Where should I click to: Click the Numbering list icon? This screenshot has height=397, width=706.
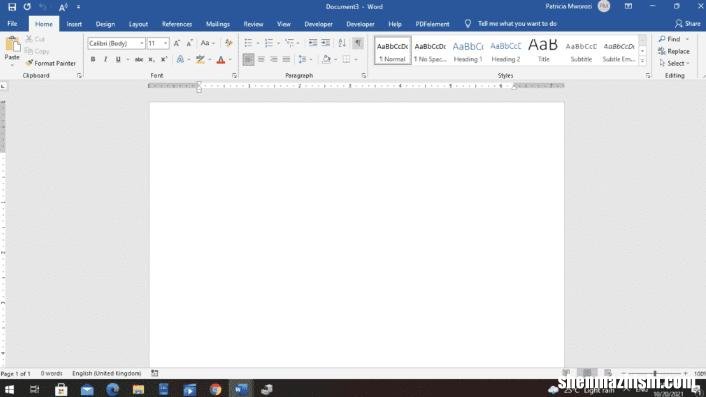pos(269,43)
